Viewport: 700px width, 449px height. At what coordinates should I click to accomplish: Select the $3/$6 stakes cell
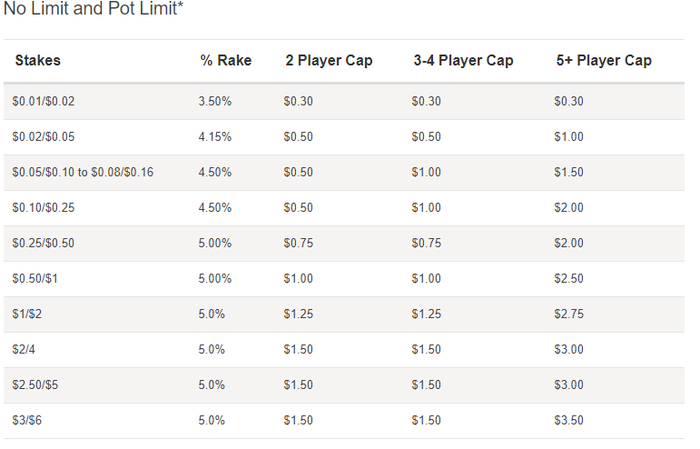tap(28, 421)
